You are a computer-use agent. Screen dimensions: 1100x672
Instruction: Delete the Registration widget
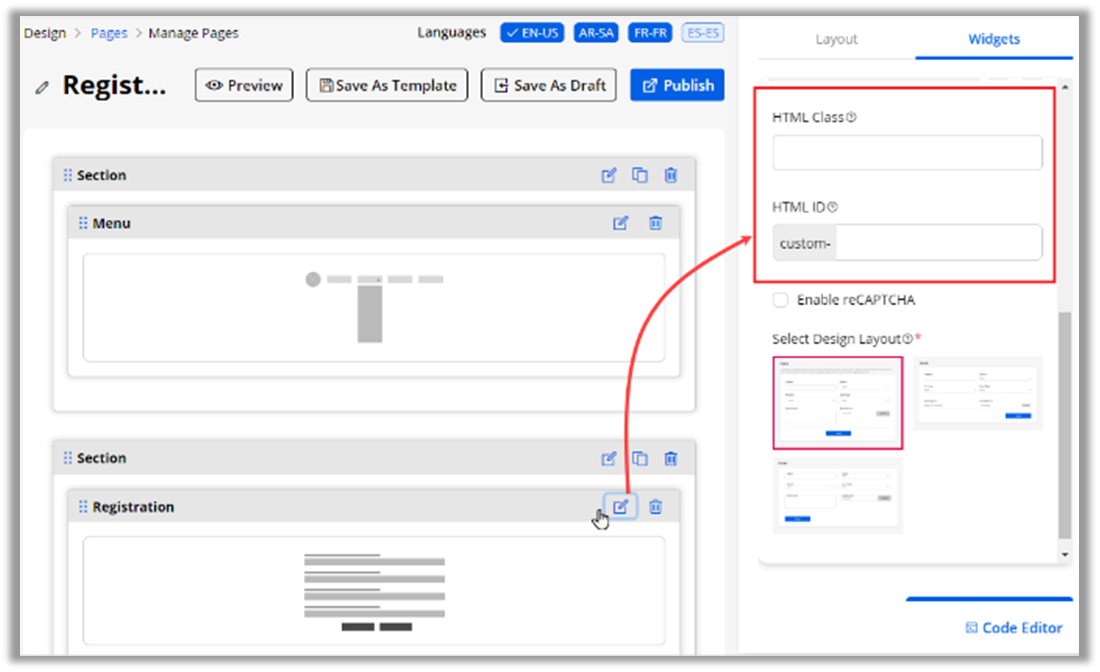656,507
